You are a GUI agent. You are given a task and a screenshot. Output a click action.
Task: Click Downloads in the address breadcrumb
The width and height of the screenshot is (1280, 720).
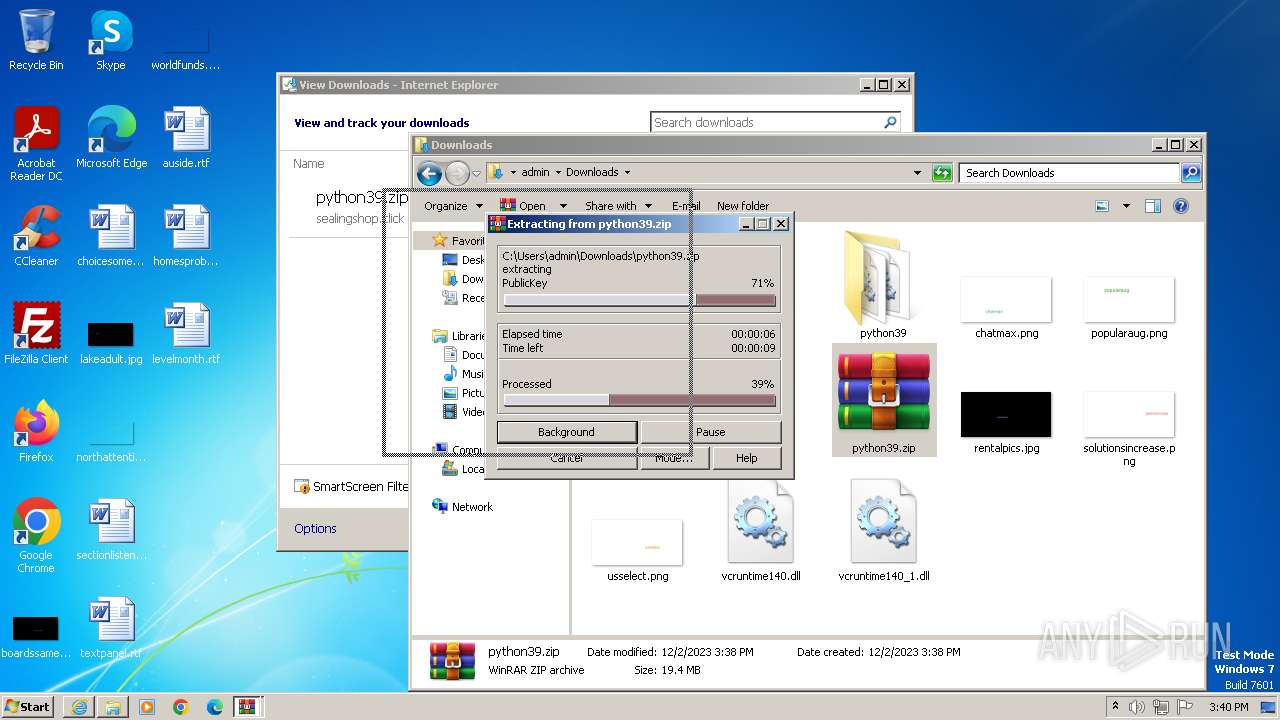(592, 172)
